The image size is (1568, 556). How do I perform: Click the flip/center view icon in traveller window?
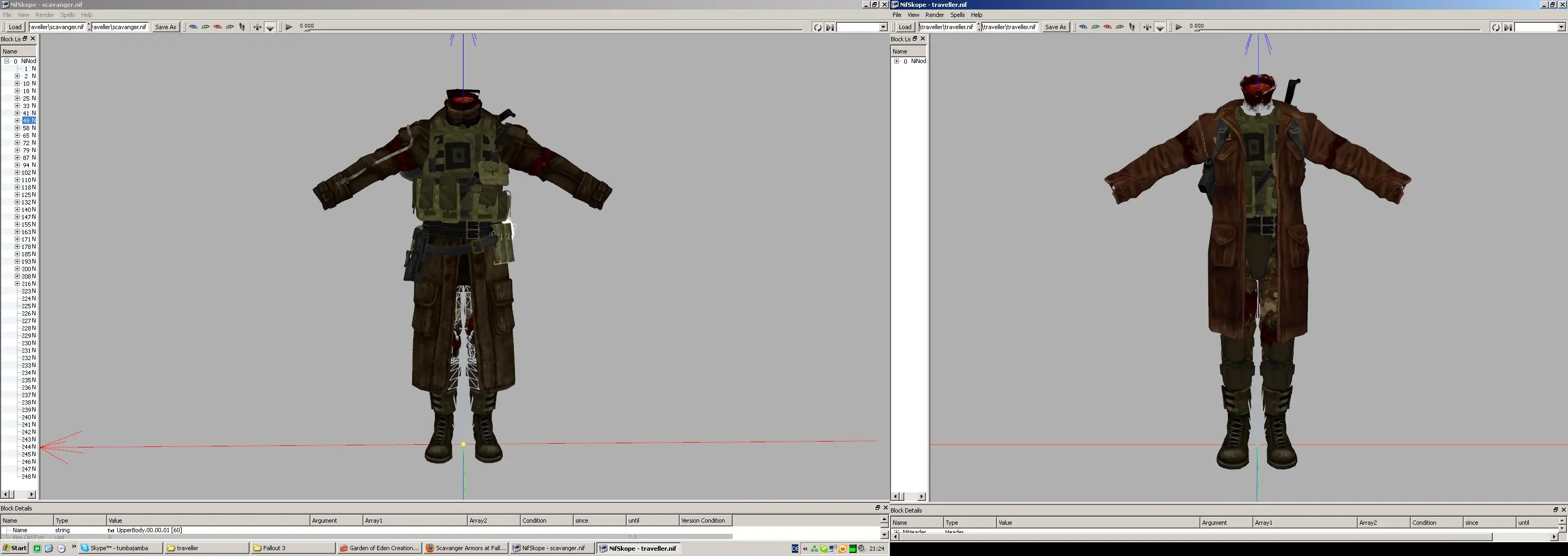point(1147,27)
